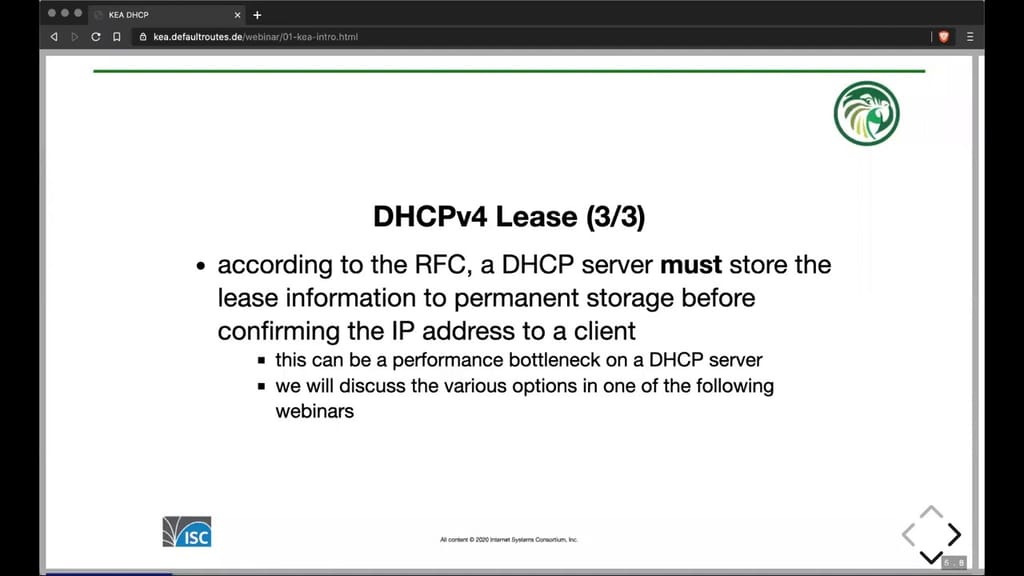This screenshot has width=1024, height=576.
Task: Click the browser forward navigation arrow
Action: pyautogui.click(x=73, y=36)
